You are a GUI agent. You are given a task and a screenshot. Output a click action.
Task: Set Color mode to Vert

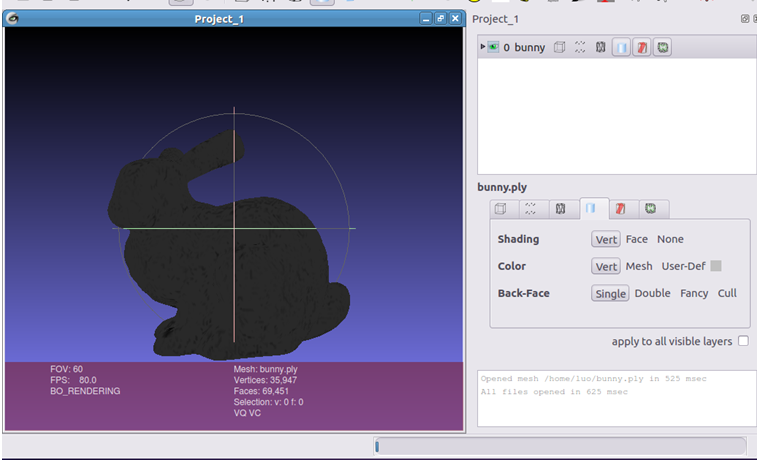tap(606, 266)
